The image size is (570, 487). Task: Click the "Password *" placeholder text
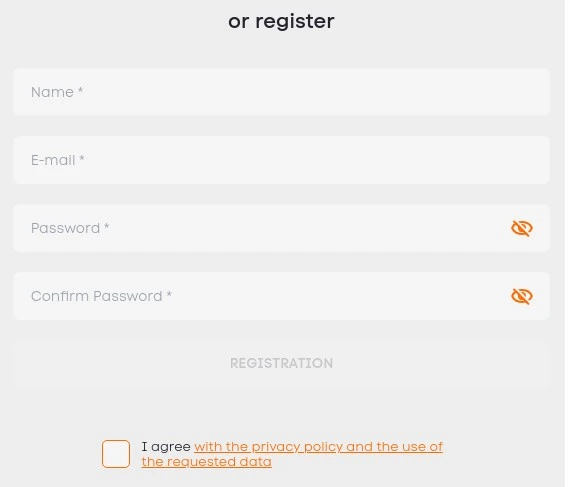tap(70, 228)
